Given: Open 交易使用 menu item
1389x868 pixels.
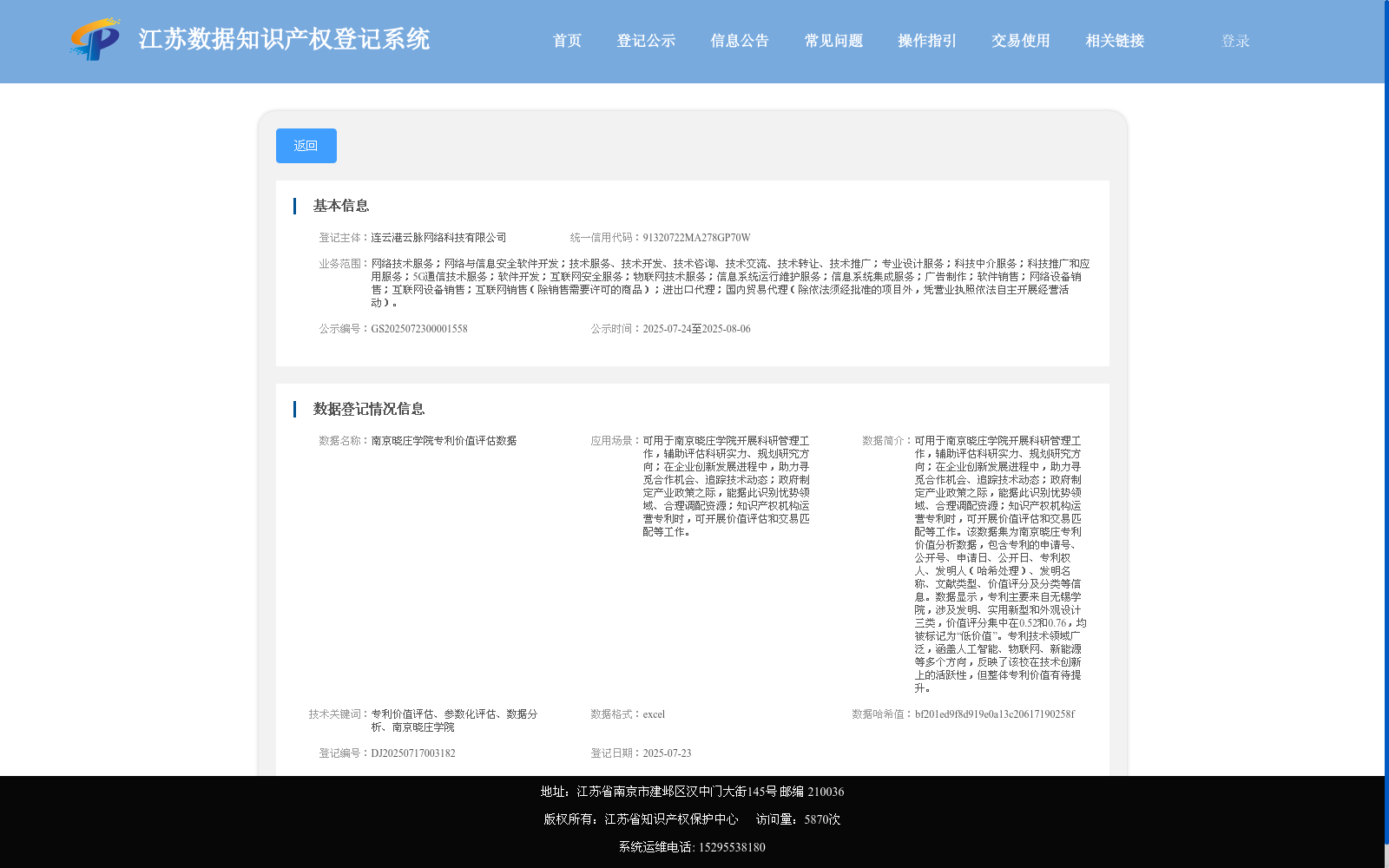Looking at the screenshot, I should click(x=1021, y=41).
